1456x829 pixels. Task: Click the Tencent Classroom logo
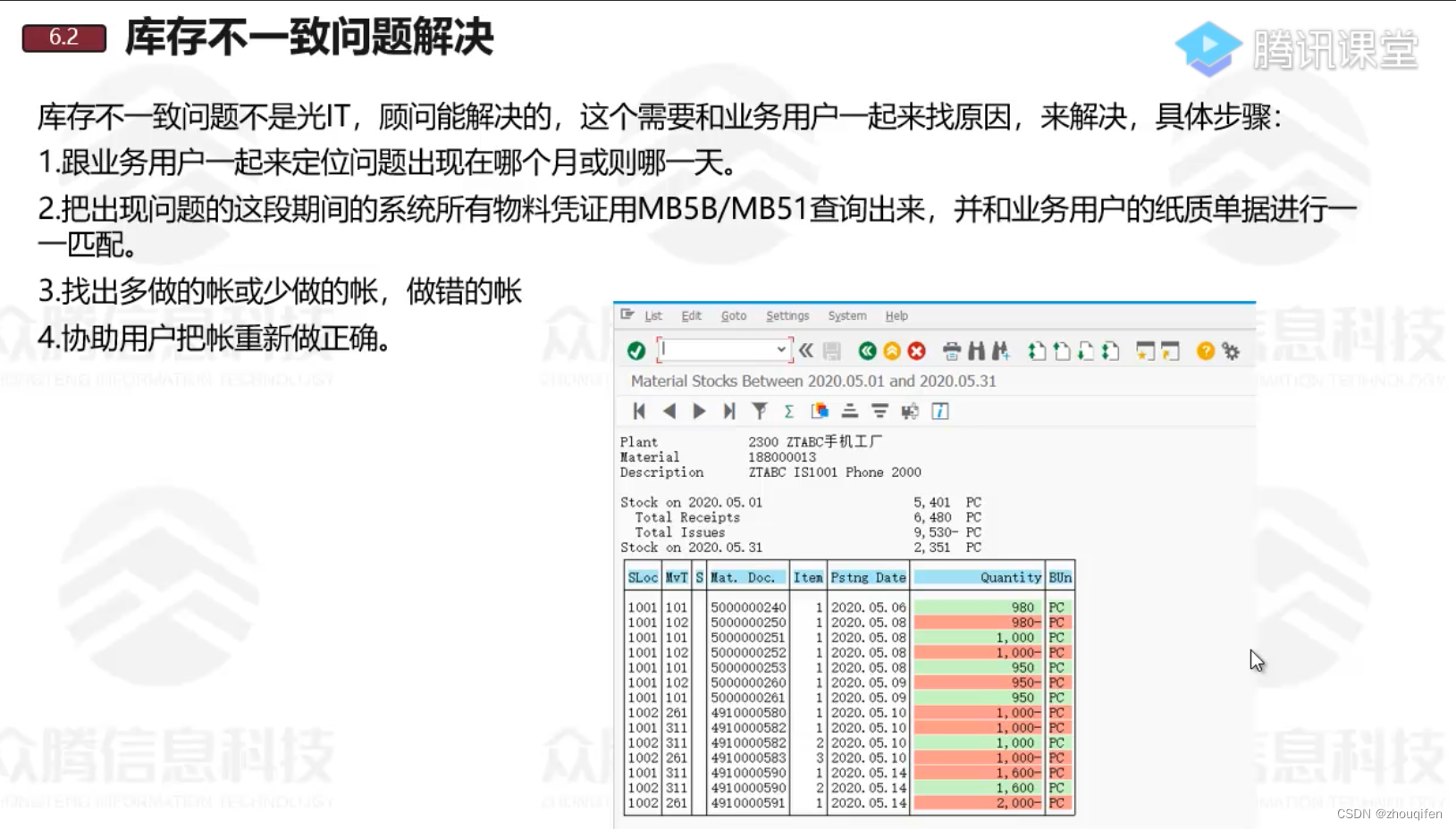[1296, 48]
